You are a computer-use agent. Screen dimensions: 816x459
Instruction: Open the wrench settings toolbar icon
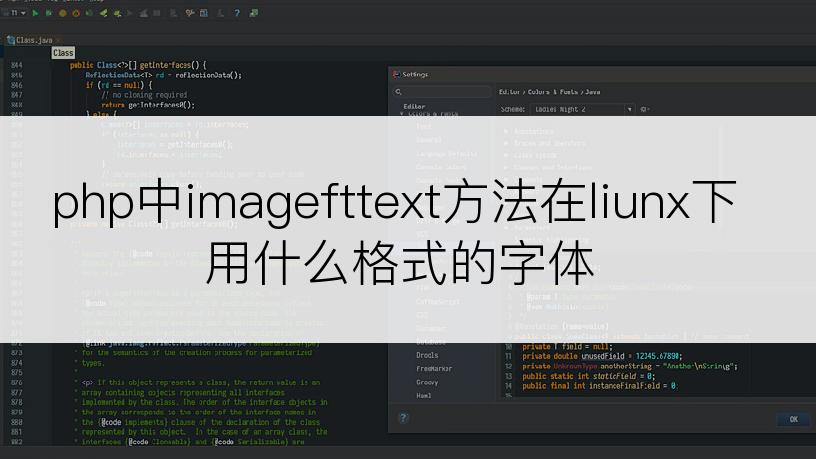click(x=190, y=13)
